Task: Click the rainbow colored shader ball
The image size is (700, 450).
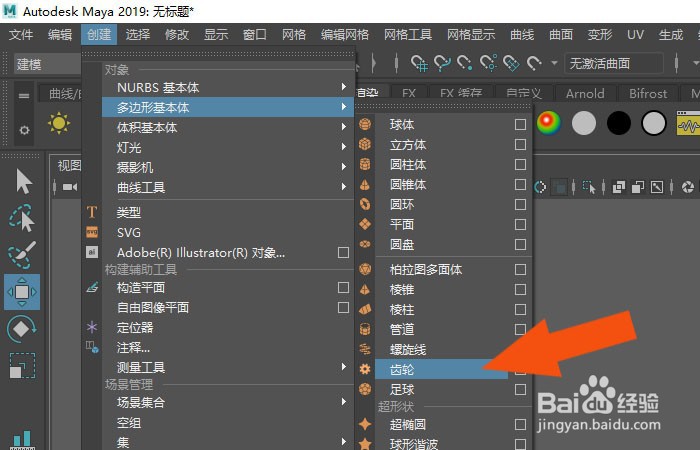Action: point(549,123)
